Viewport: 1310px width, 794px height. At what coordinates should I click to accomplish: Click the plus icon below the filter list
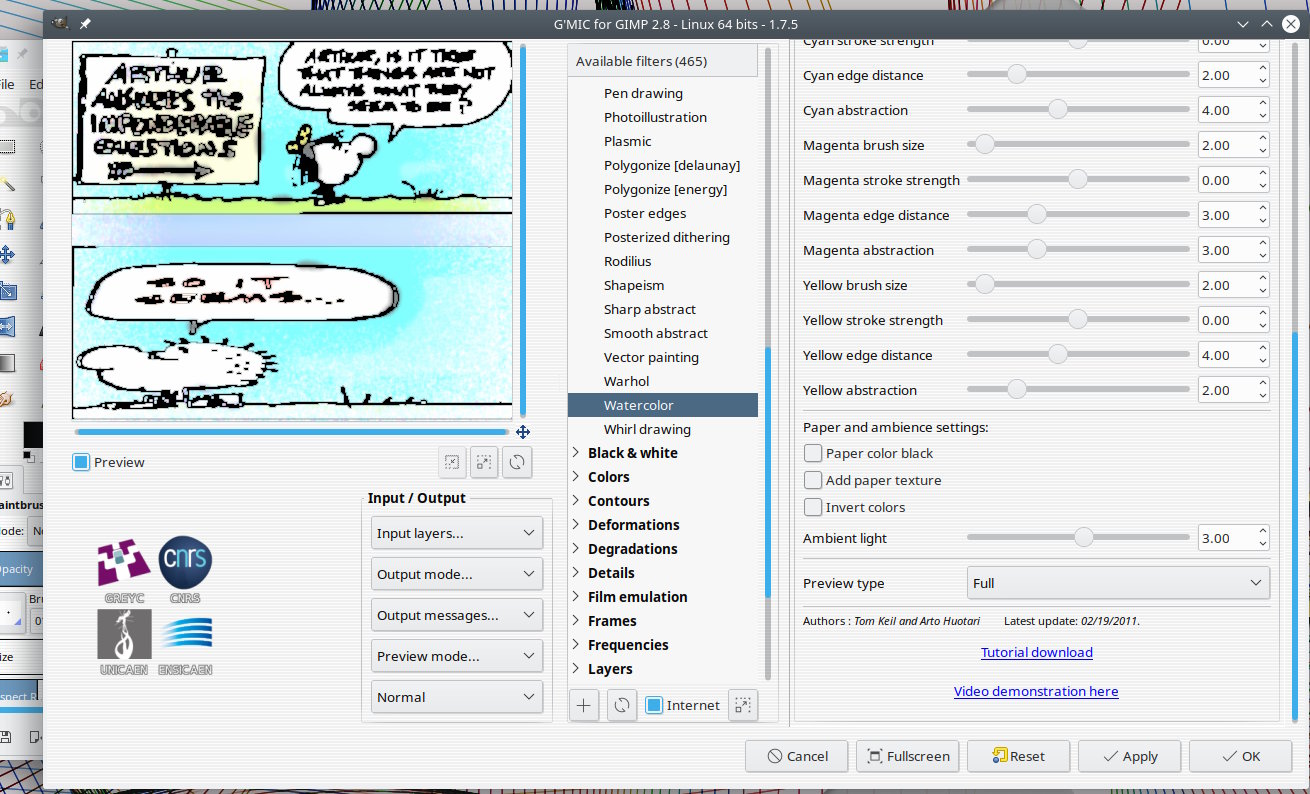point(584,705)
